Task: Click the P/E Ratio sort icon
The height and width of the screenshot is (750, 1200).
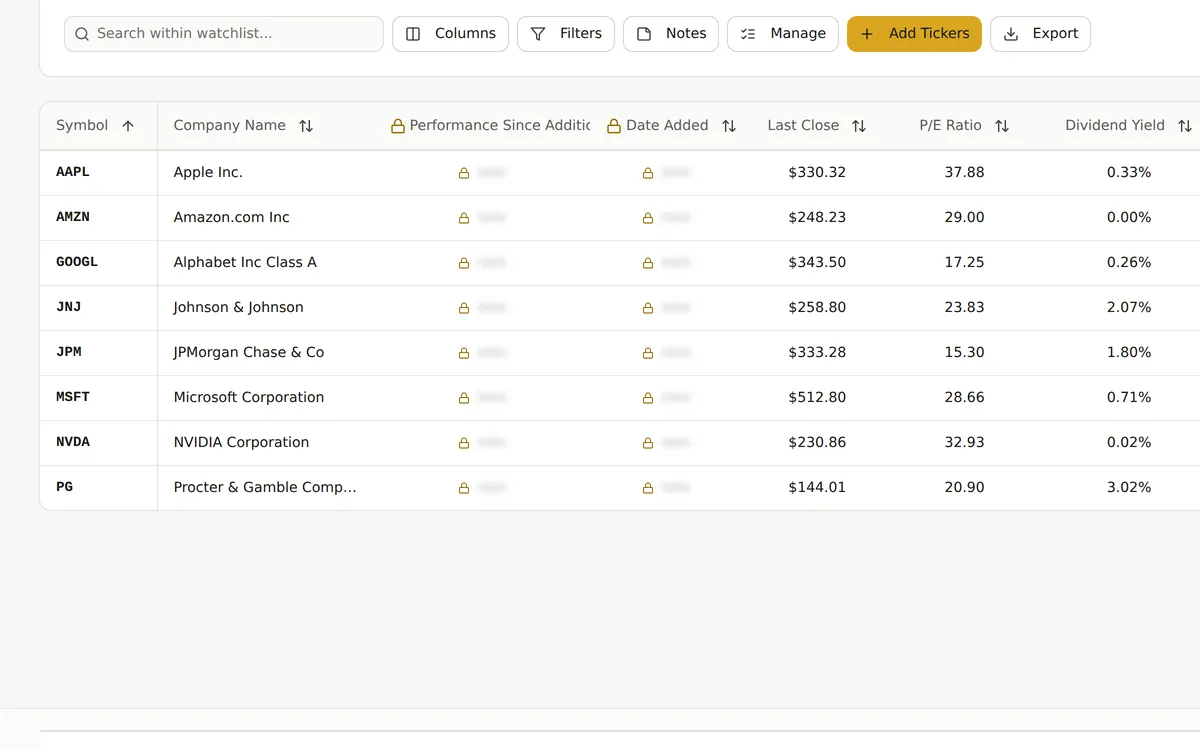Action: tap(1002, 126)
